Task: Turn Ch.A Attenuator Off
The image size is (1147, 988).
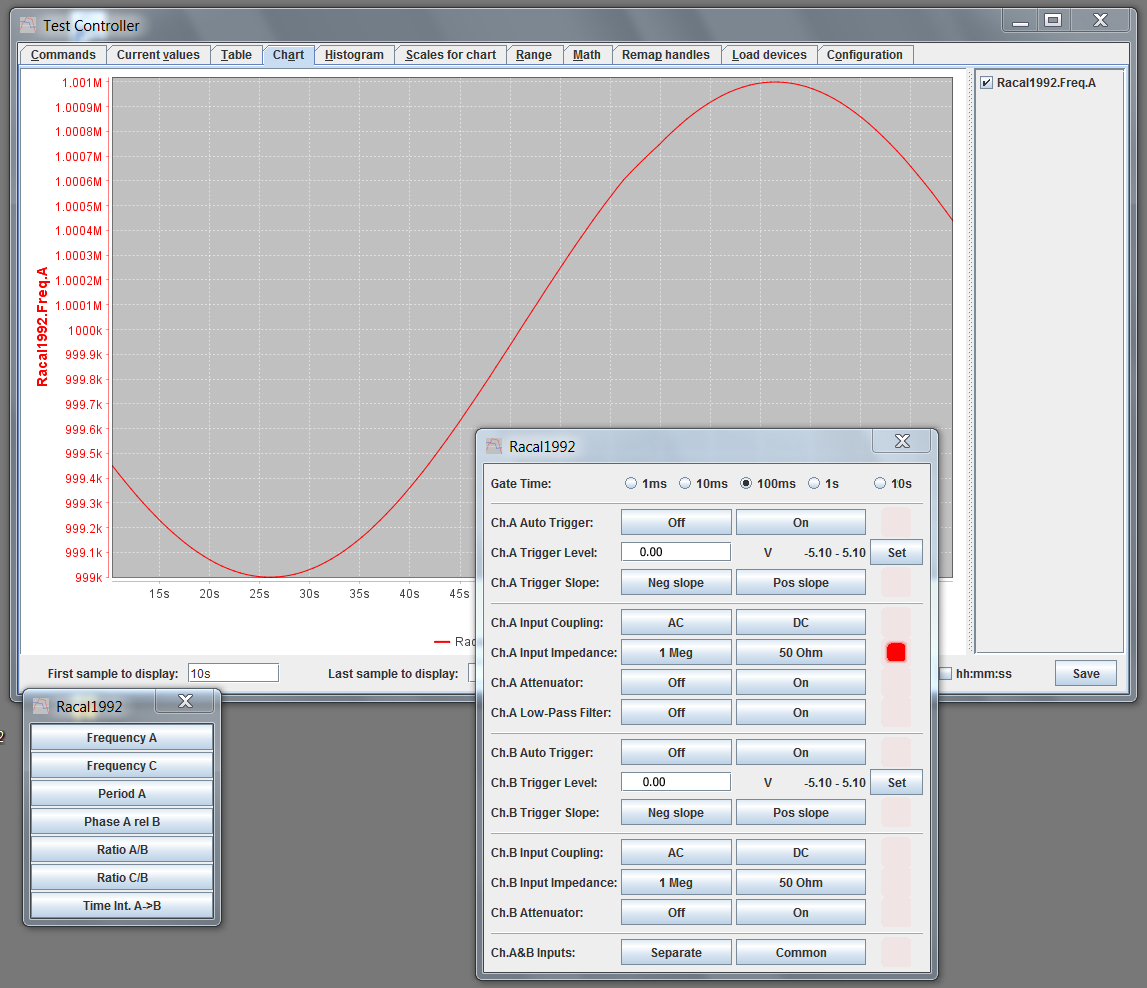Action: point(676,682)
